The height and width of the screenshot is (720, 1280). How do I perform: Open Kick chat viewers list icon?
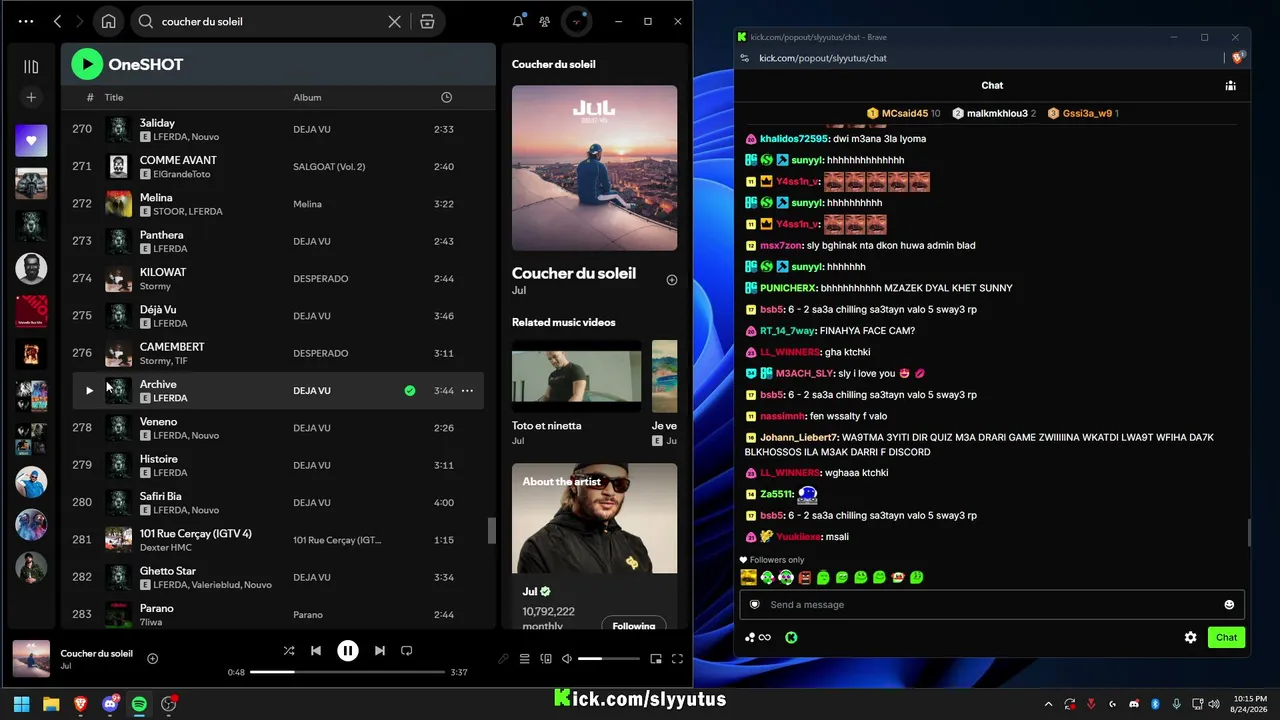coord(1230,86)
